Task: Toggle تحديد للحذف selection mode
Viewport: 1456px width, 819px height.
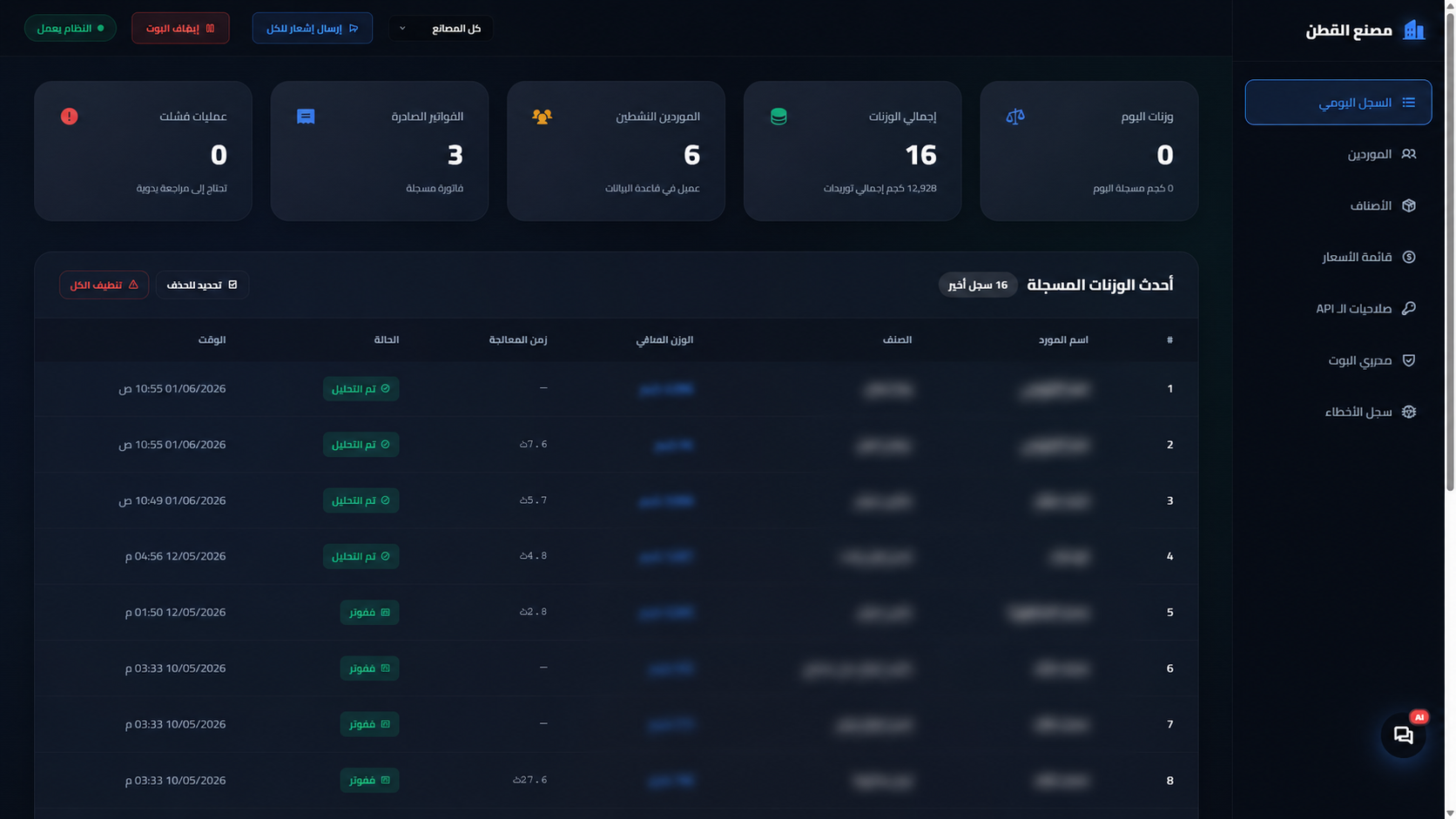Action: click(202, 285)
